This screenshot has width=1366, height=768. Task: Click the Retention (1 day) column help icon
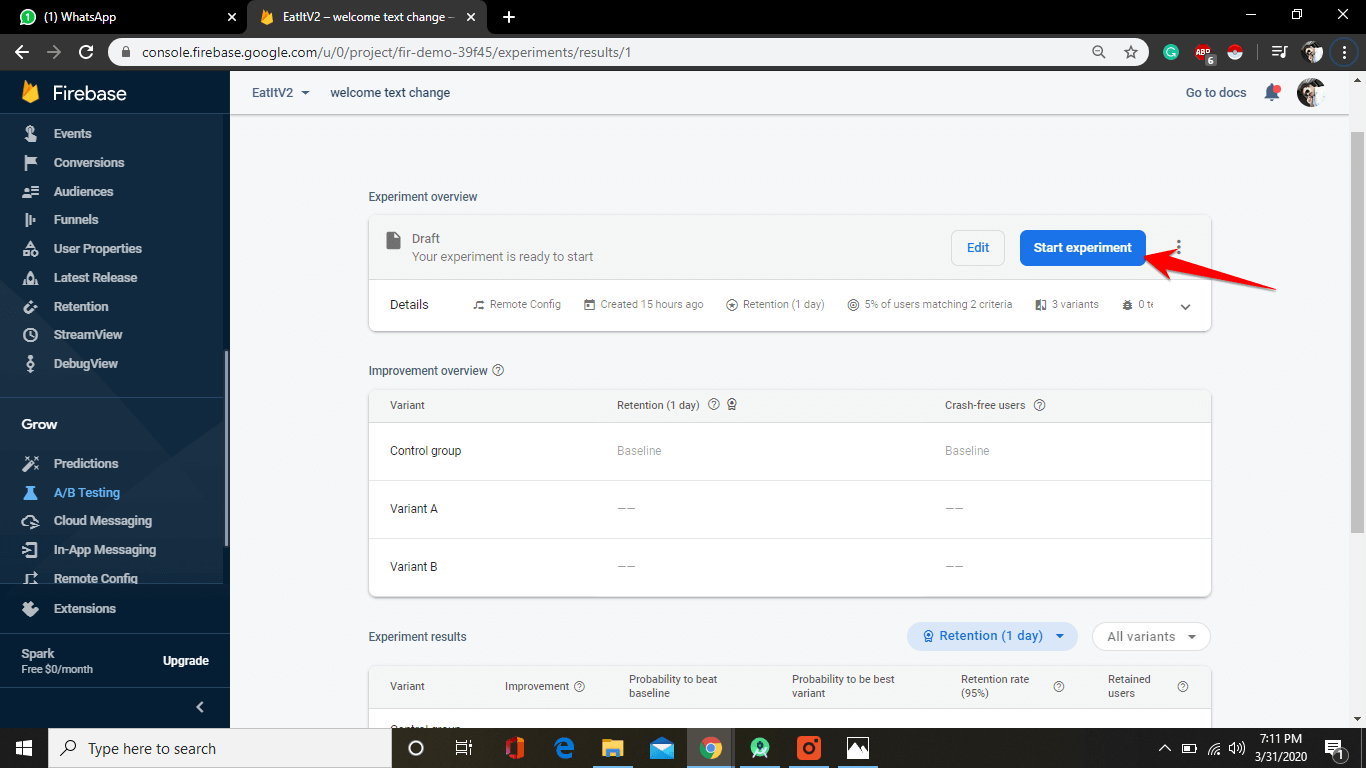[714, 405]
